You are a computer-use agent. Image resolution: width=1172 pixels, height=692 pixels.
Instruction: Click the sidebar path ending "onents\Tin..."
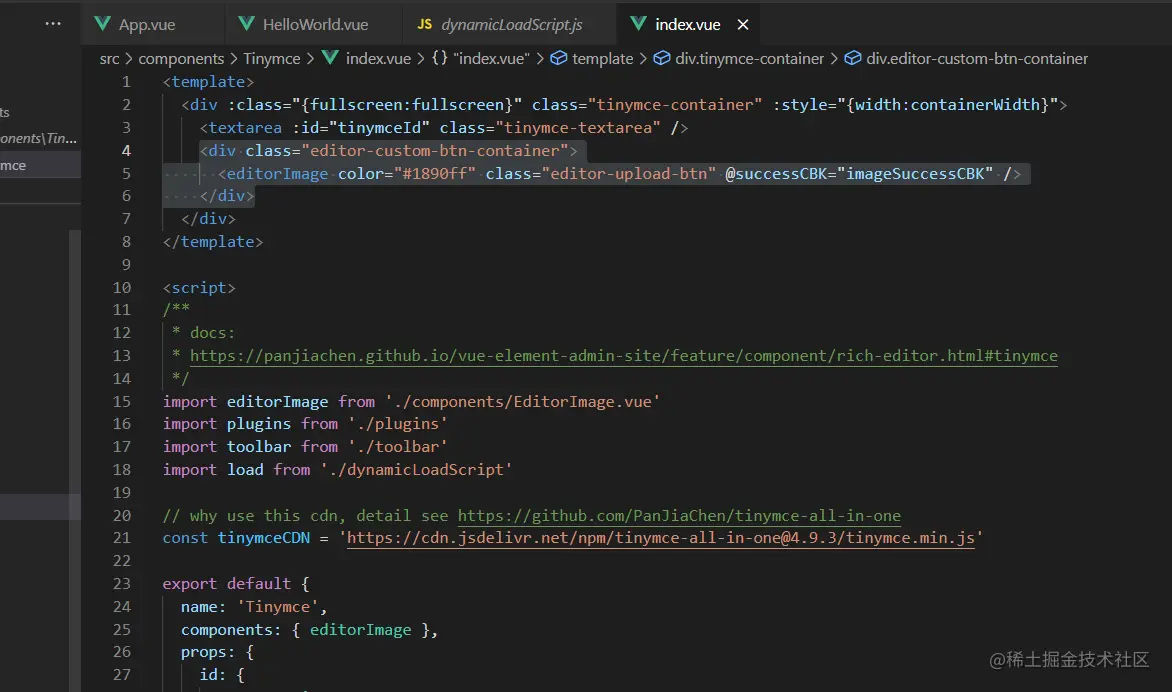(39, 138)
